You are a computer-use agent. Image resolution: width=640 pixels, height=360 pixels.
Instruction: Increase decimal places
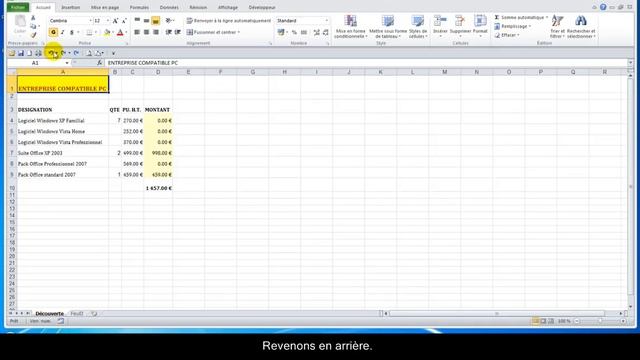pyautogui.click(x=316, y=32)
